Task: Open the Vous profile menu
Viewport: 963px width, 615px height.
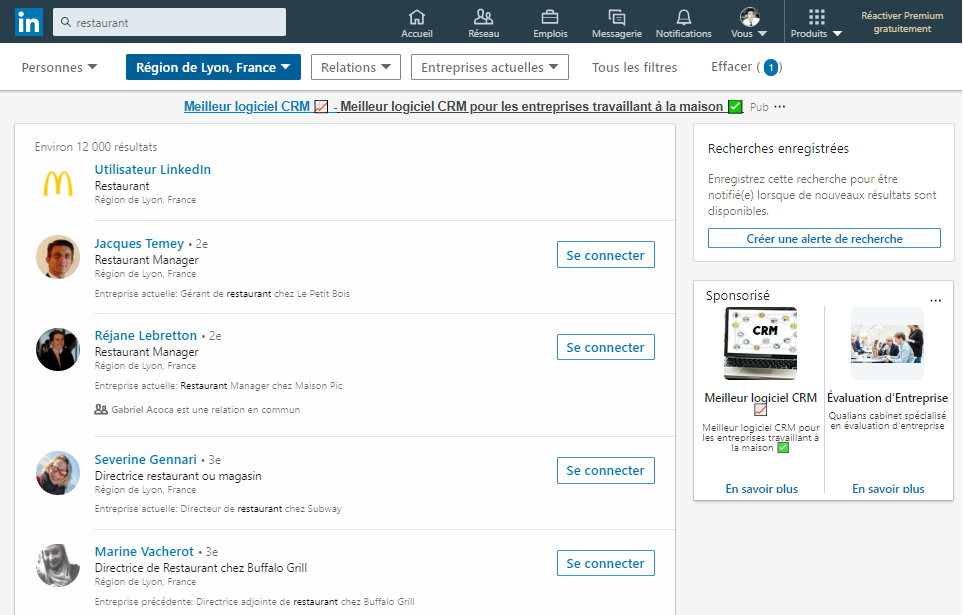Action: 749,23
